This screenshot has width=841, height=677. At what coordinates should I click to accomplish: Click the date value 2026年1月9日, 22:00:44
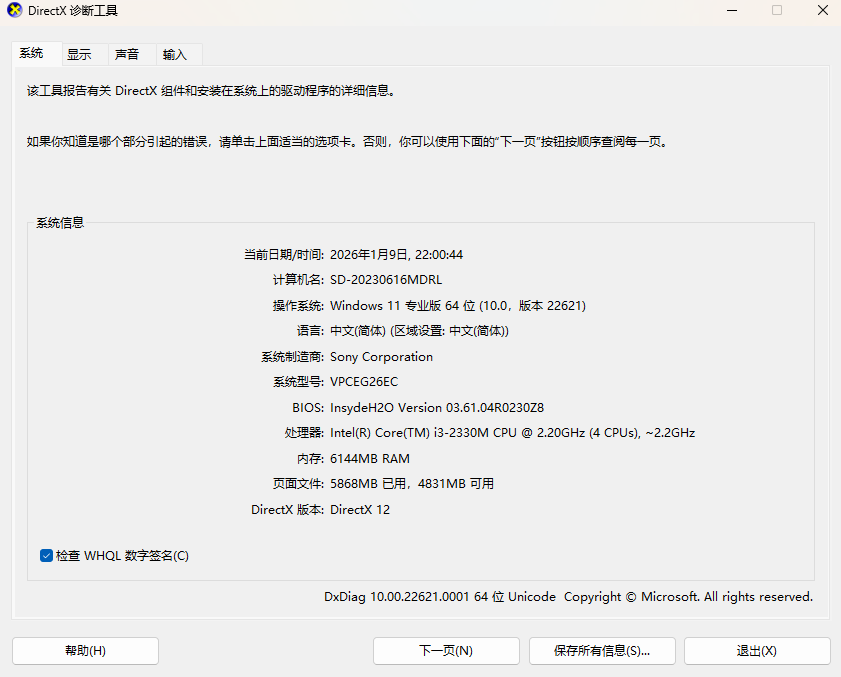(x=396, y=255)
